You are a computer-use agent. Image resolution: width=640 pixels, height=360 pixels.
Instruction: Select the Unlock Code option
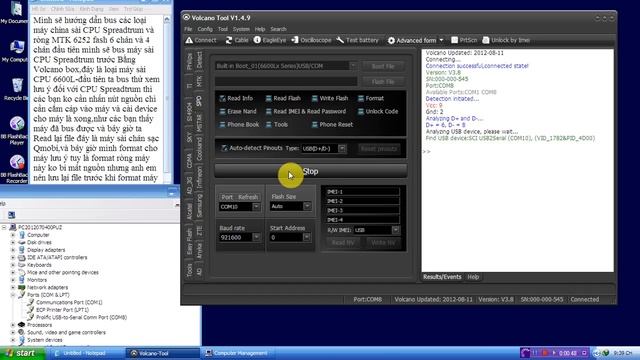point(378,111)
